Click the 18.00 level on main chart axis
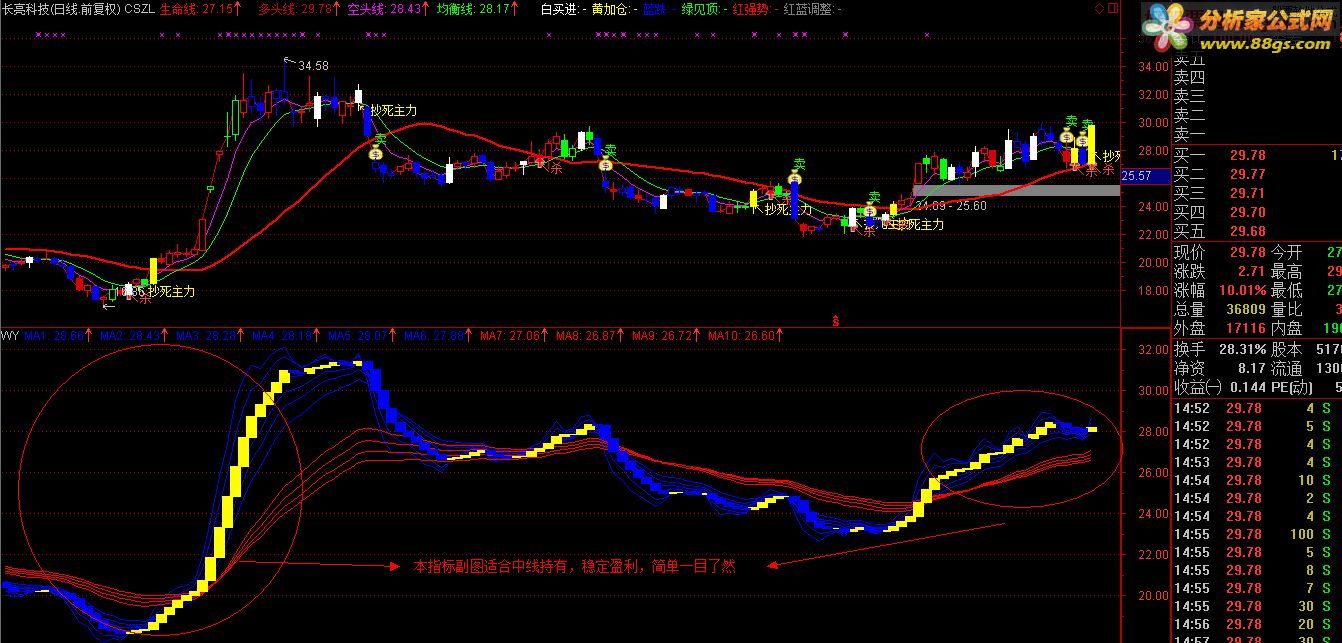This screenshot has height=643, width=1342. click(1154, 291)
